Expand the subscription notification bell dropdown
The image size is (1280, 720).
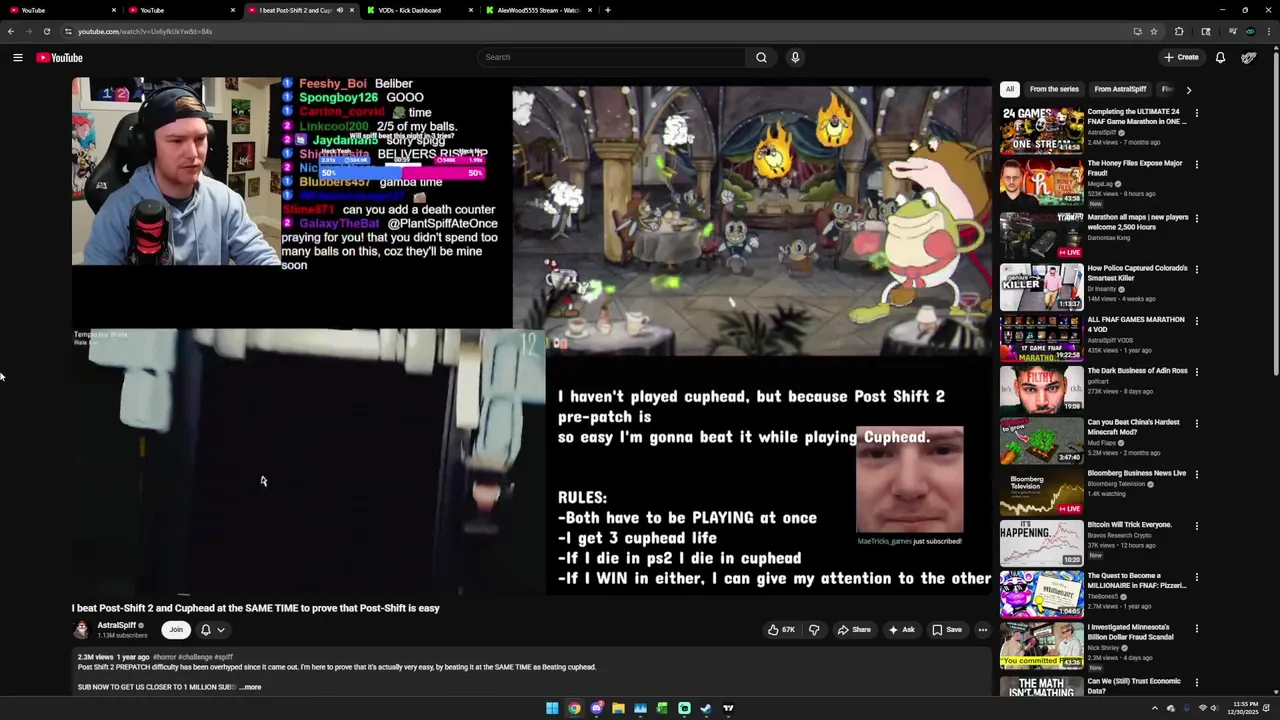tap(212, 630)
